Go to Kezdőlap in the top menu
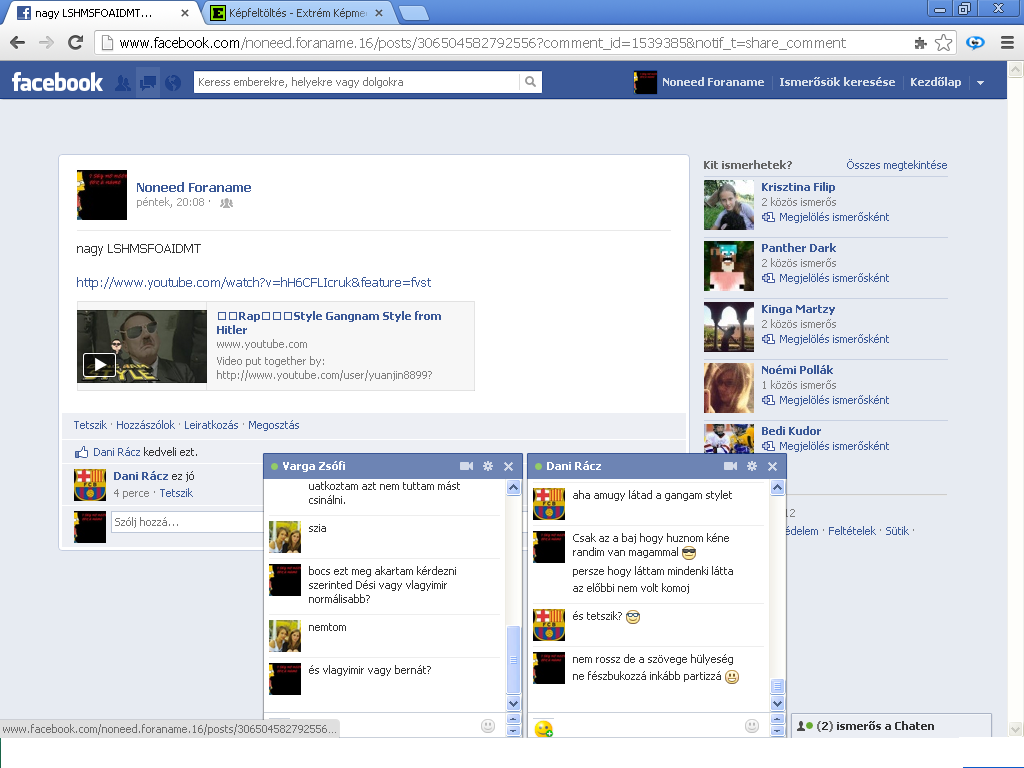Image resolution: width=1024 pixels, height=768 pixels. [x=935, y=82]
